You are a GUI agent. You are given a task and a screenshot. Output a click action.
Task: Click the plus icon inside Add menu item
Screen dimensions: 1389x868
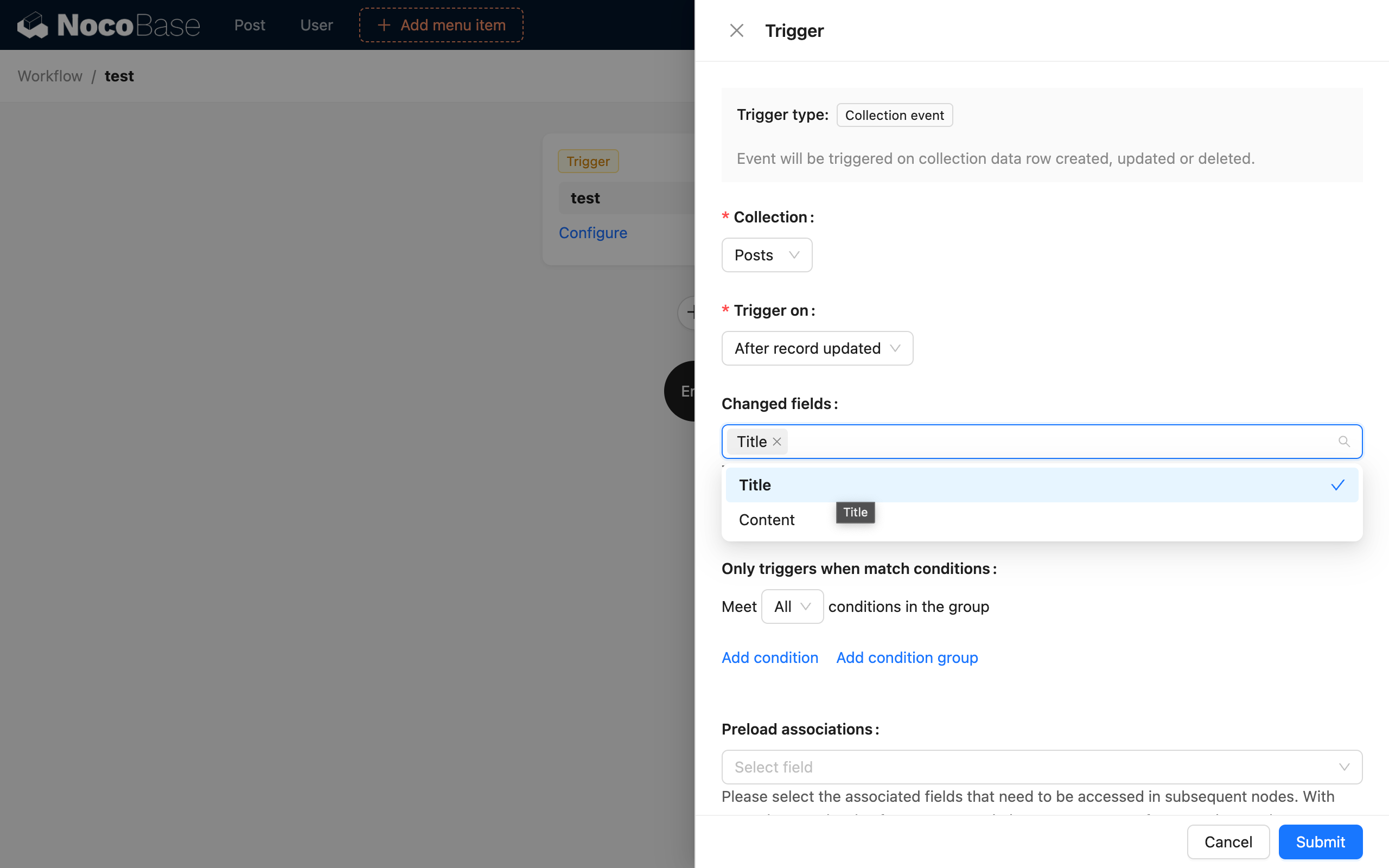[x=384, y=25]
